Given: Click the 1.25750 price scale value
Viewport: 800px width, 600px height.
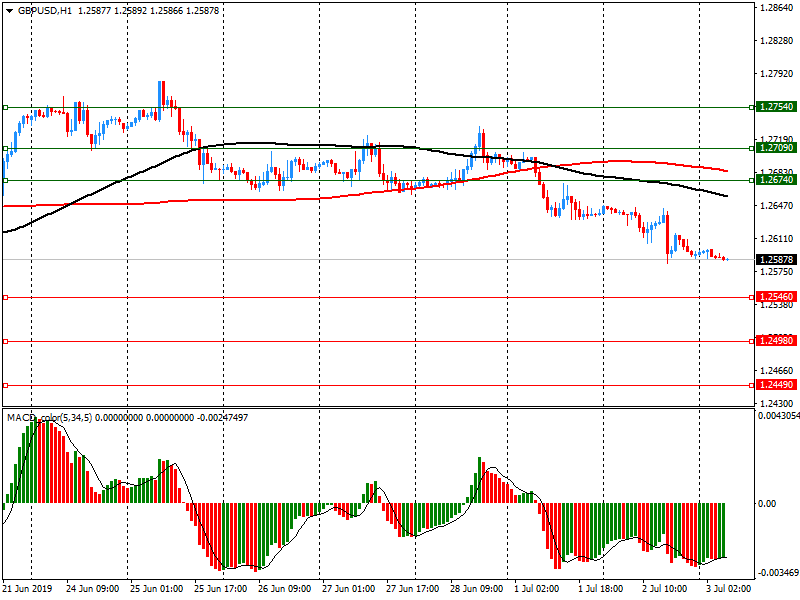Looking at the screenshot, I should [x=777, y=272].
